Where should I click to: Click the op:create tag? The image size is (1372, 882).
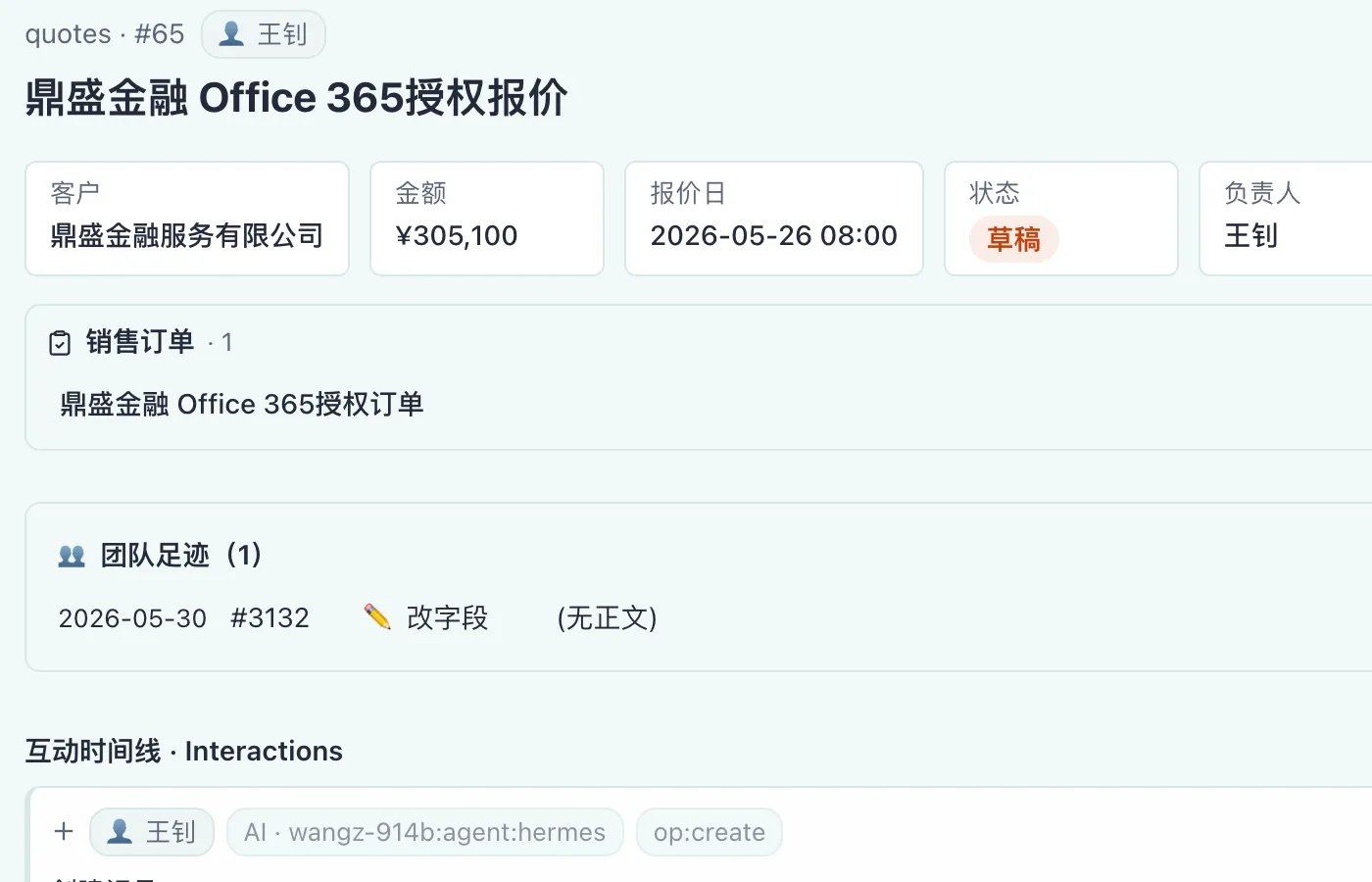tap(710, 832)
